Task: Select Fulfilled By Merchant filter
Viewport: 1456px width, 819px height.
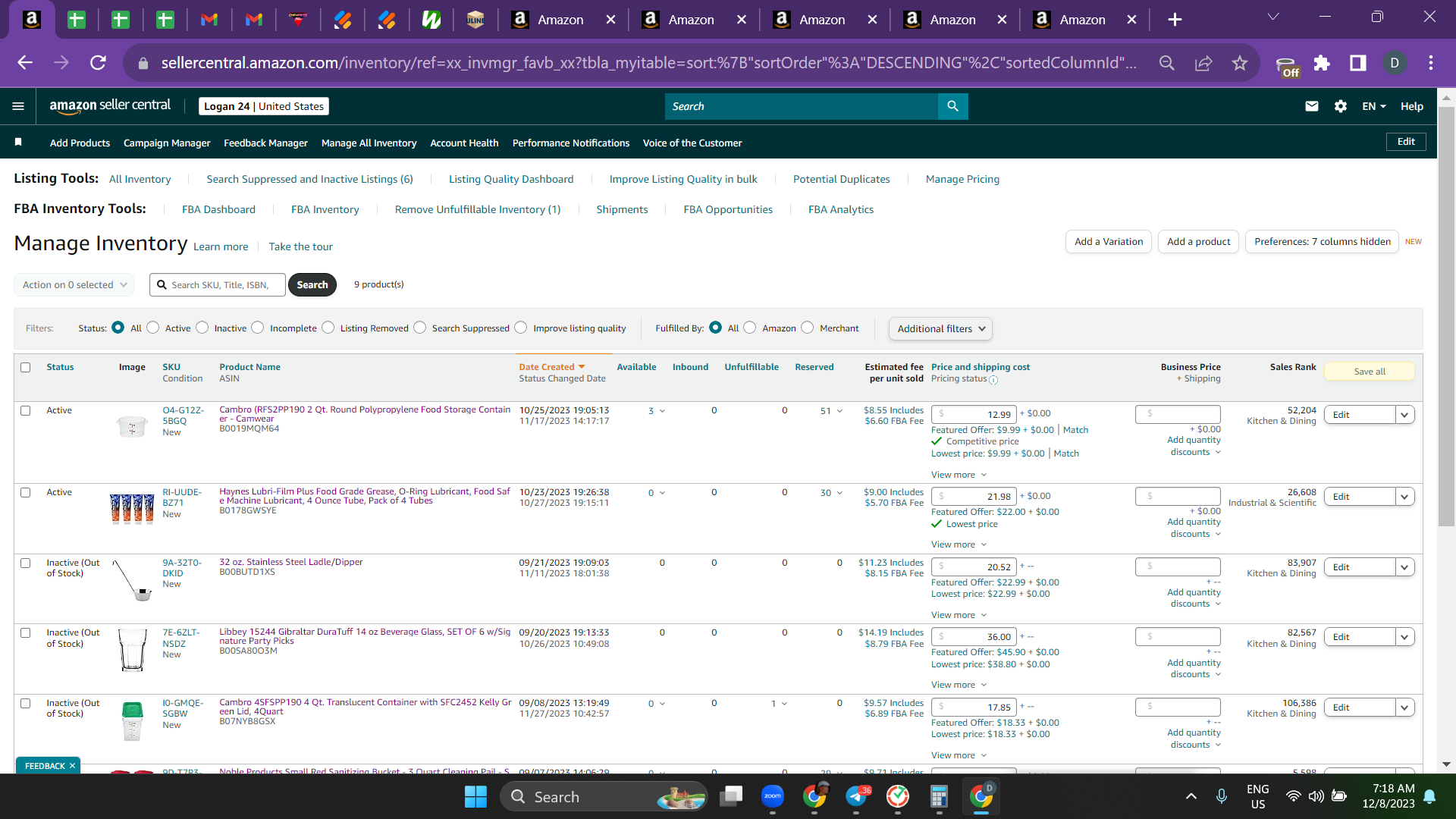Action: (808, 328)
